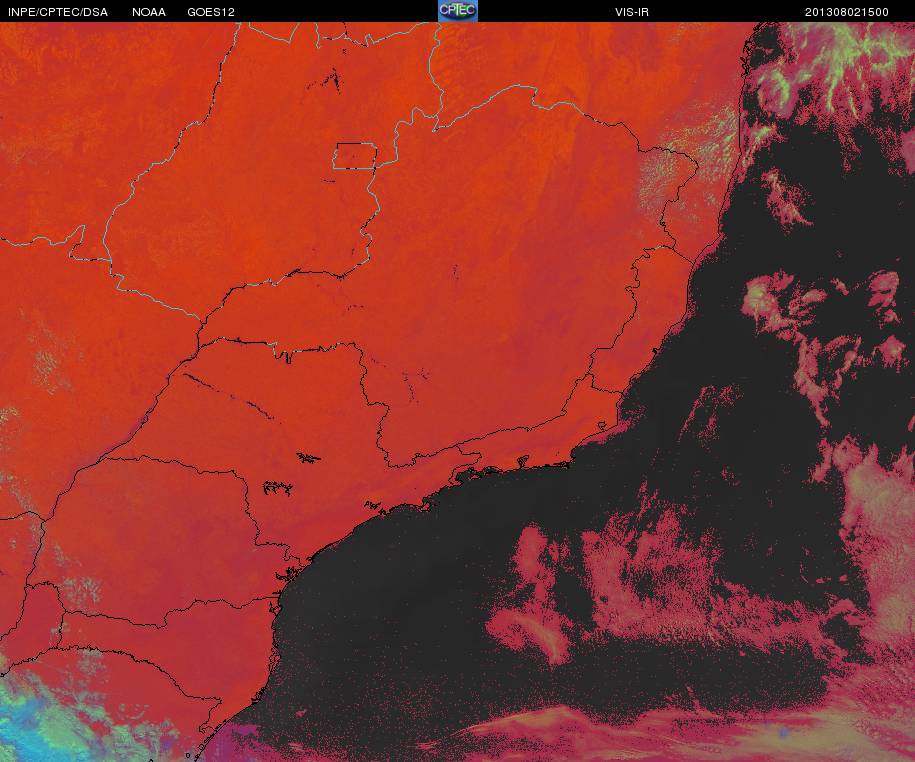The height and width of the screenshot is (762, 915).
Task: Click the GOES12 satellite label
Action: point(211,12)
